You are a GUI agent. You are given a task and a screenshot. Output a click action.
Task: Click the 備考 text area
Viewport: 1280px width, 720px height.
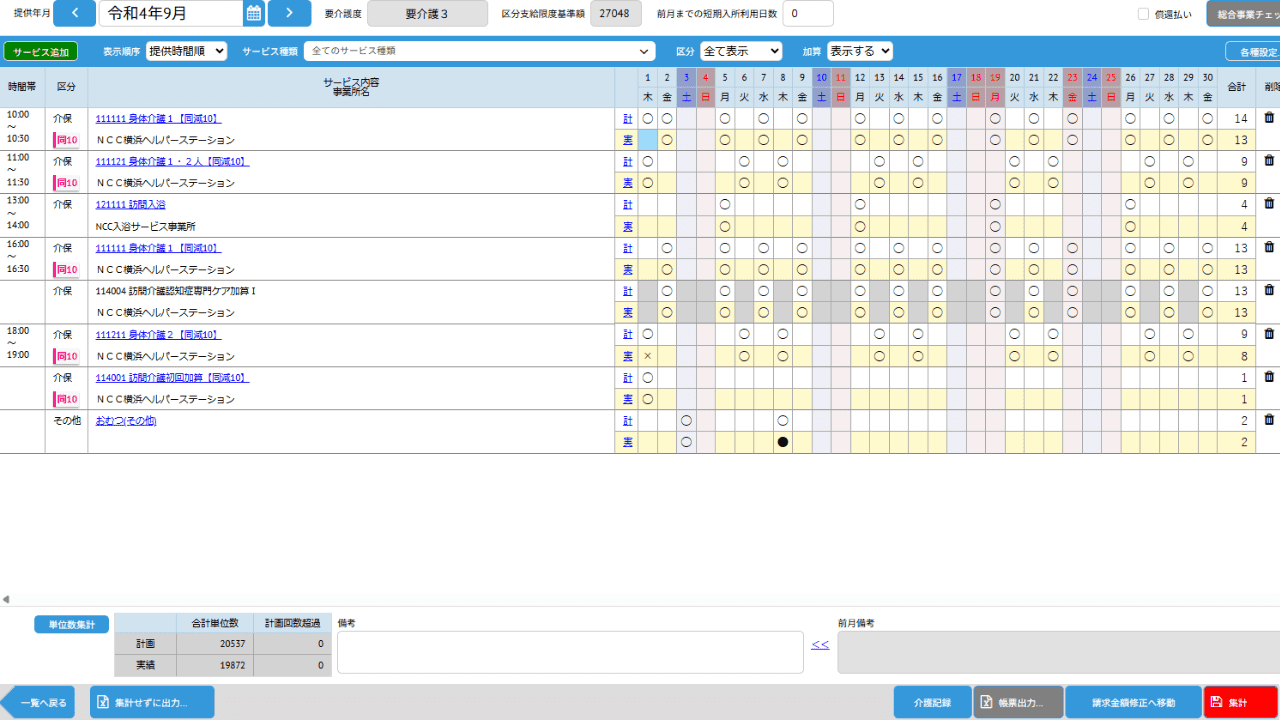coord(570,652)
